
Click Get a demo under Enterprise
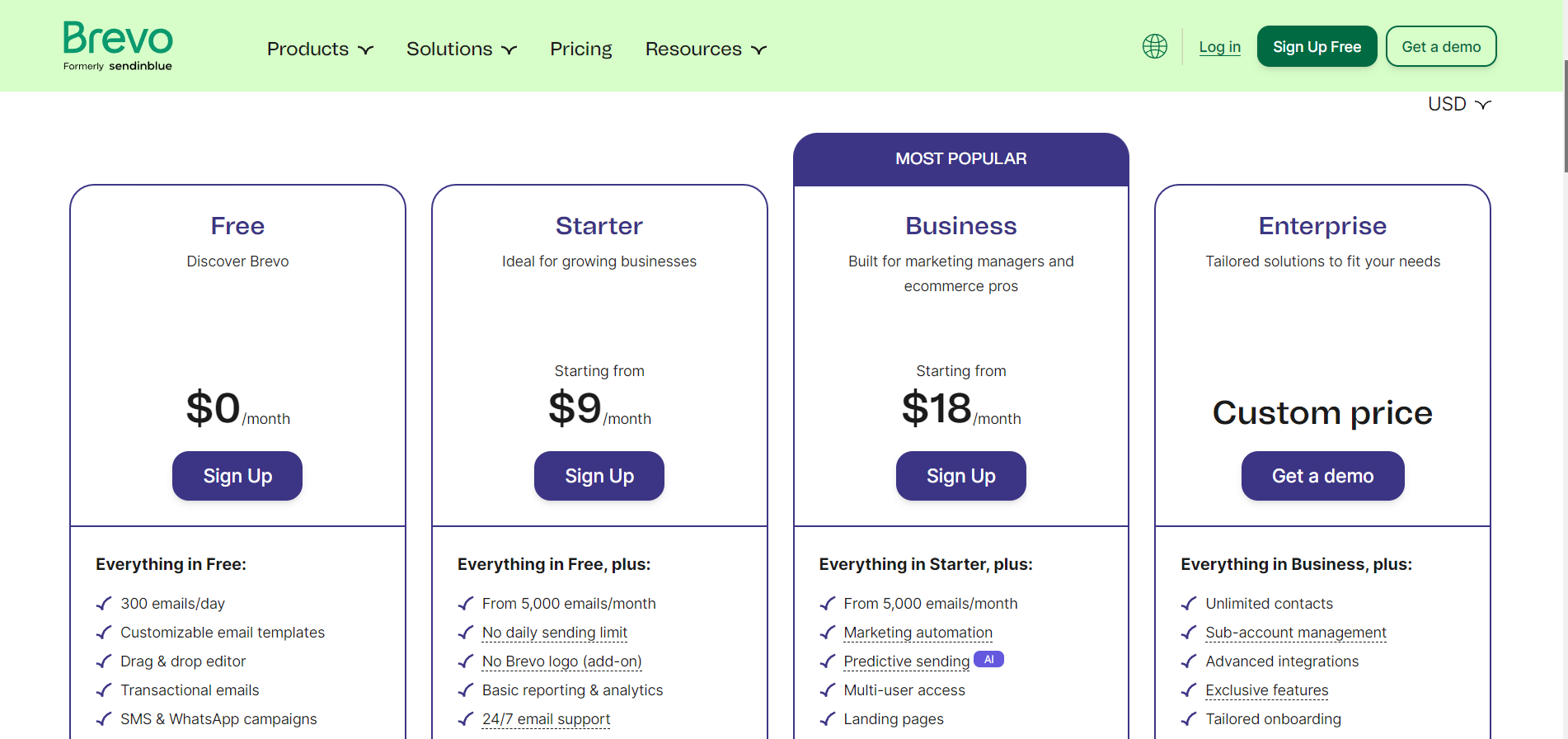pos(1322,476)
